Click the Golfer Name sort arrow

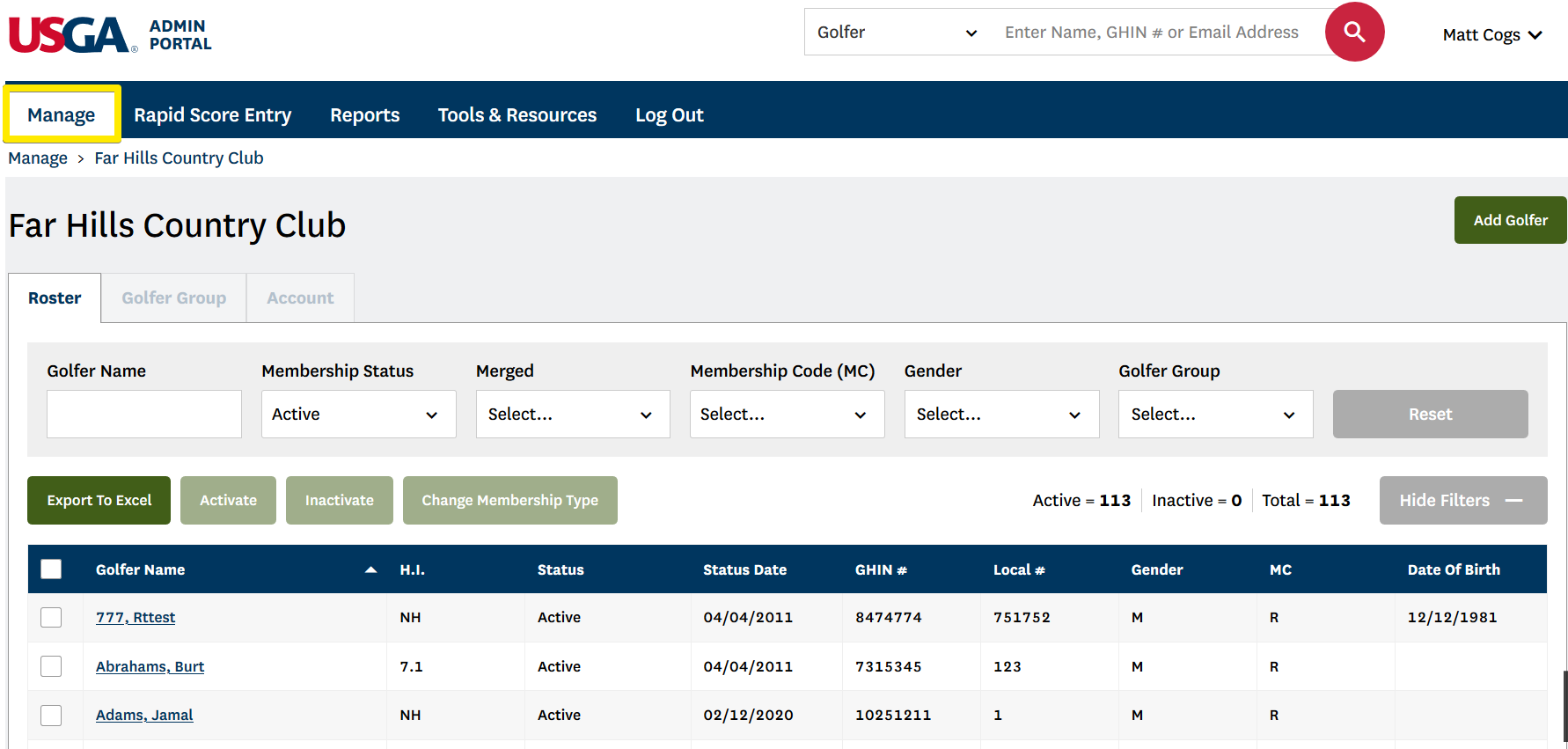(370, 570)
